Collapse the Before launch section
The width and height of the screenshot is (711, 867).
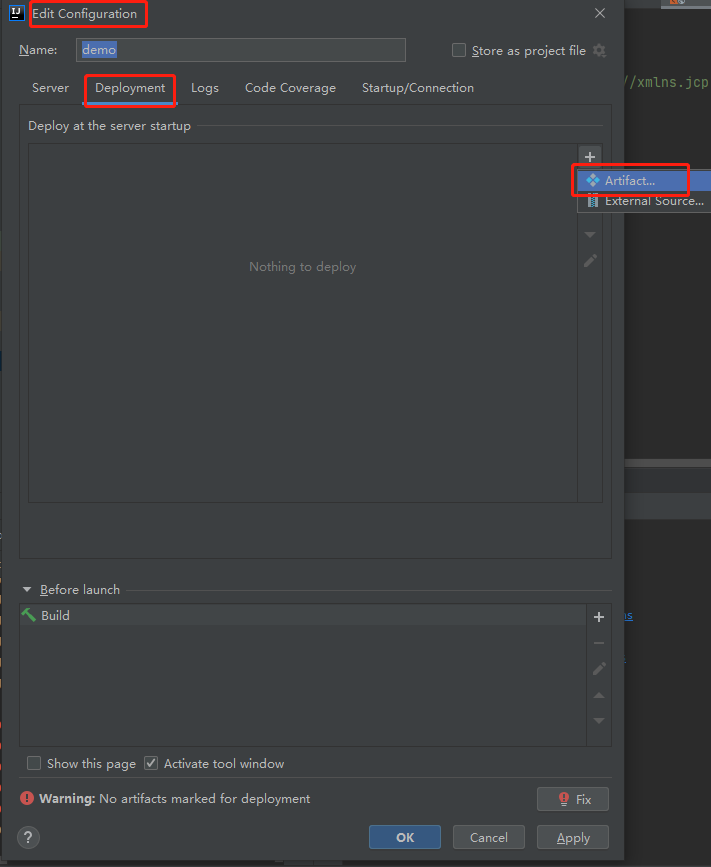tap(27, 589)
